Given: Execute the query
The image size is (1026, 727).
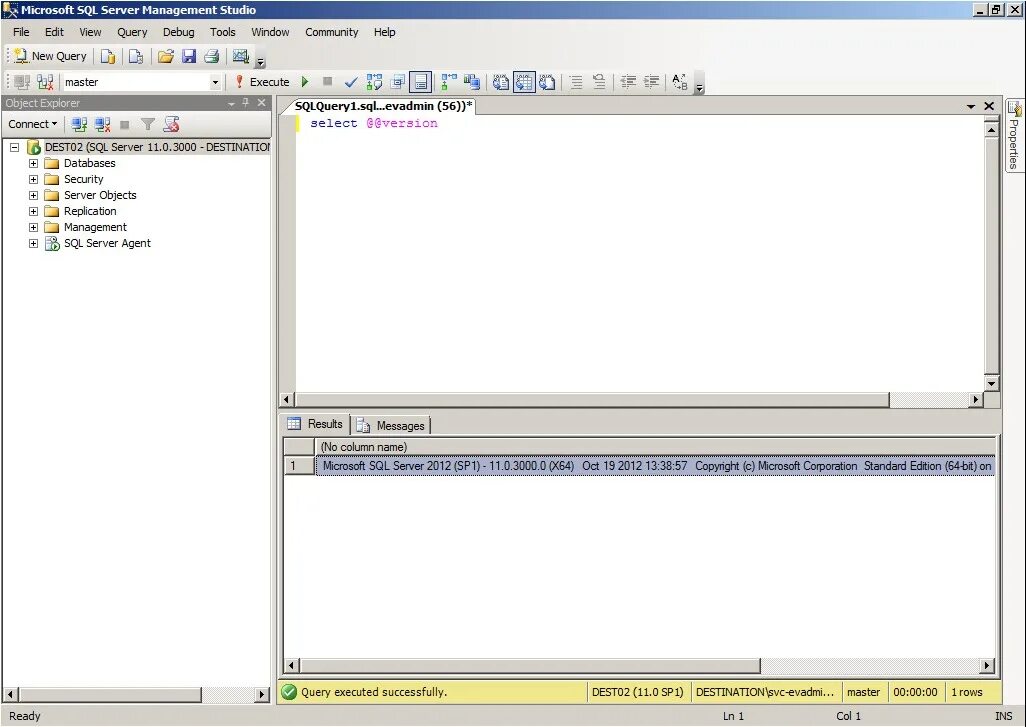Looking at the screenshot, I should point(262,82).
